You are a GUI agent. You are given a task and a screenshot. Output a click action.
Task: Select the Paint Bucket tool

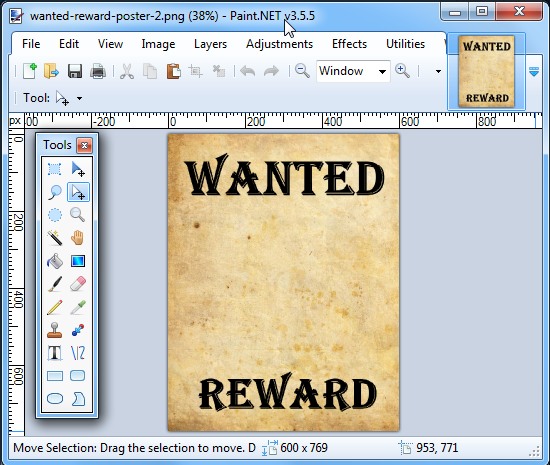point(55,261)
